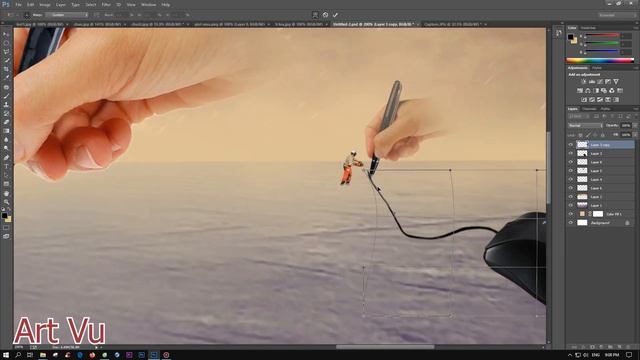The height and width of the screenshot is (360, 640).
Task: Select the Lasso tool
Action: click(6, 52)
